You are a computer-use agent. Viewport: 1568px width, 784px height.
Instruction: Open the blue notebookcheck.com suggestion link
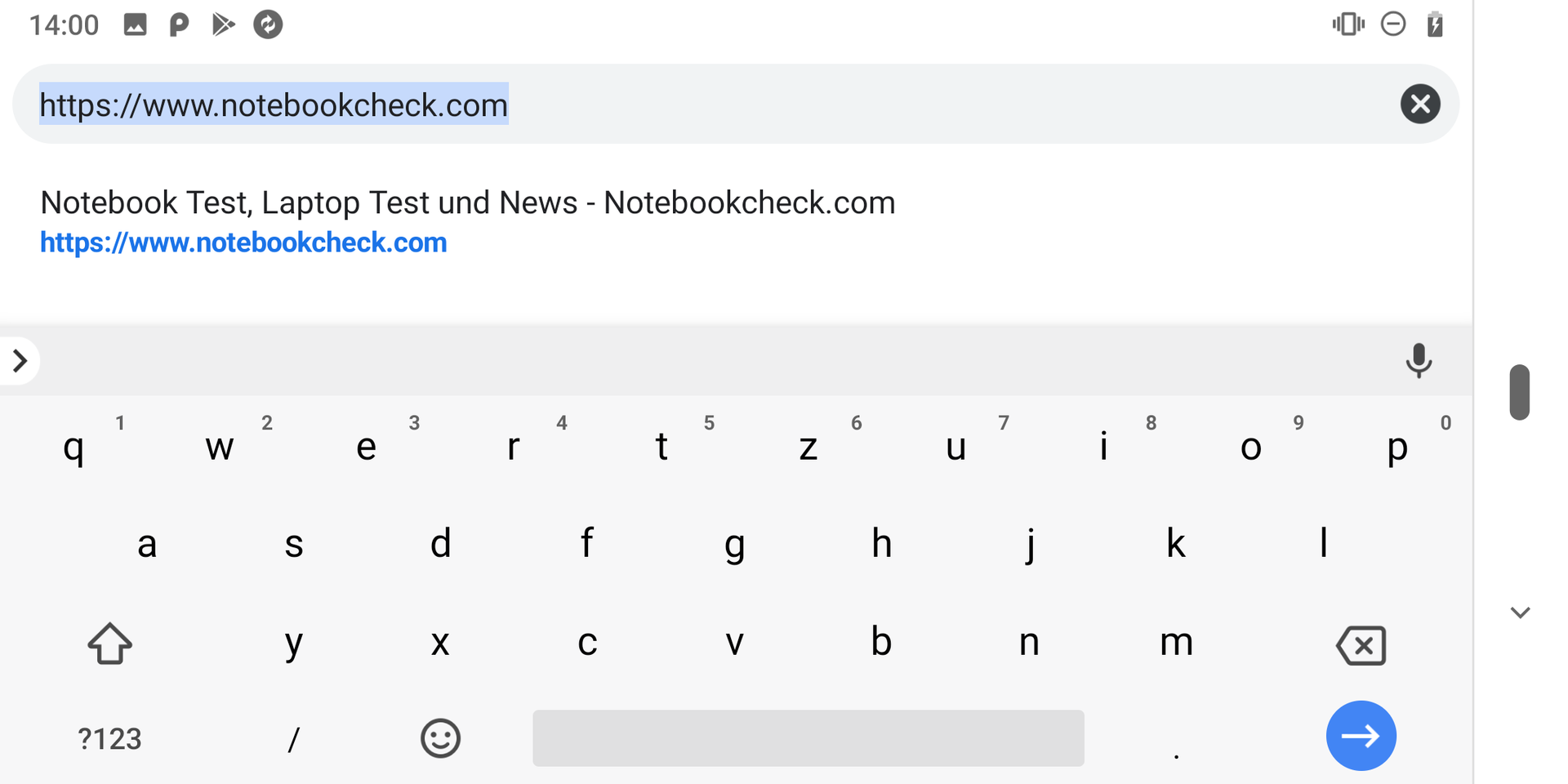click(x=243, y=243)
